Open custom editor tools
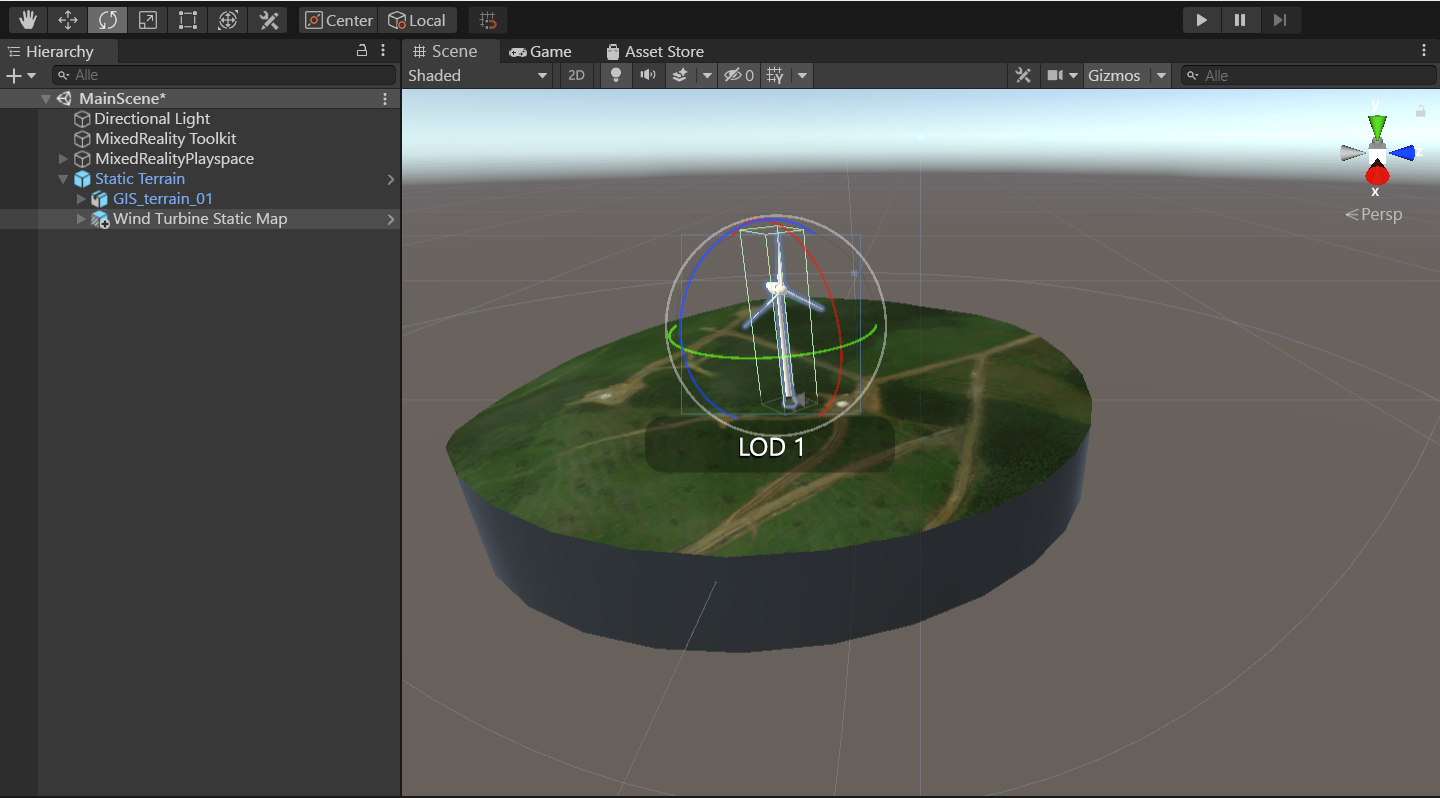This screenshot has height=798, width=1440. (x=268, y=20)
